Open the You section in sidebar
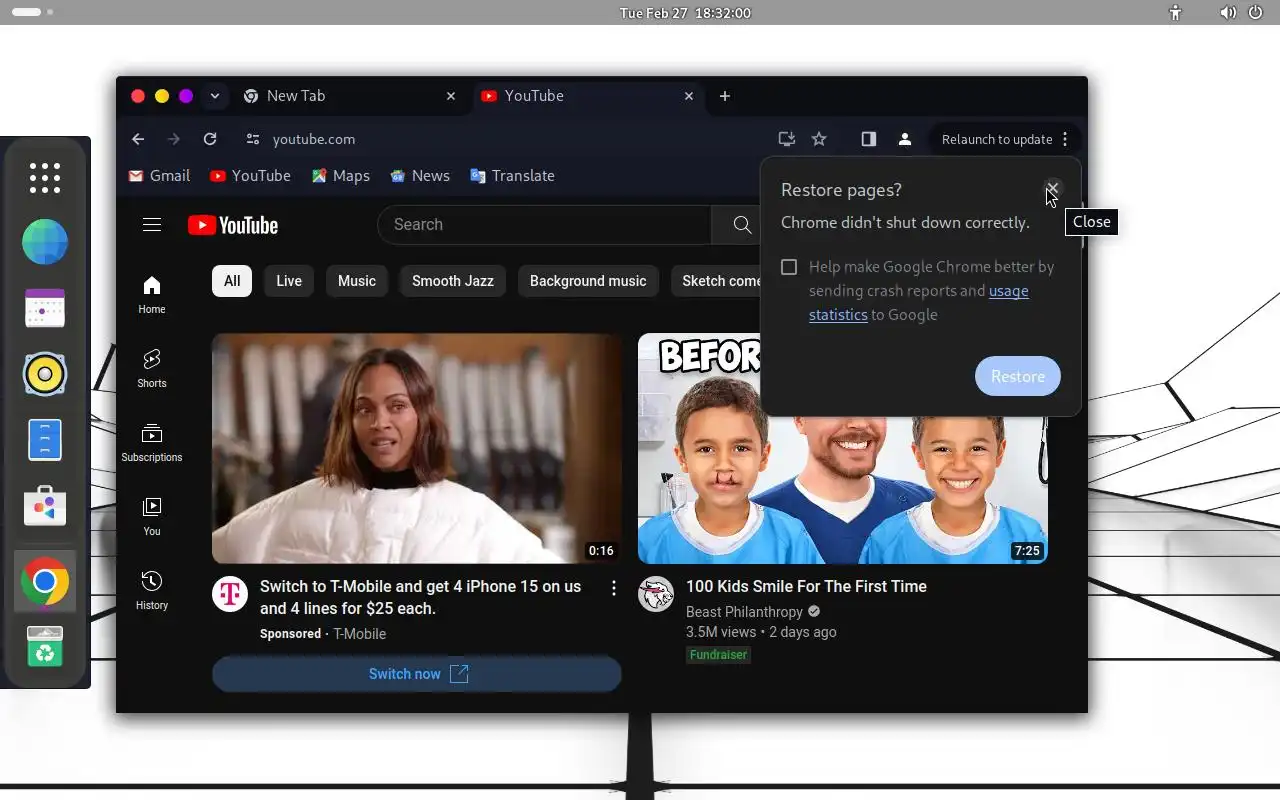The image size is (1280, 800). 152,516
